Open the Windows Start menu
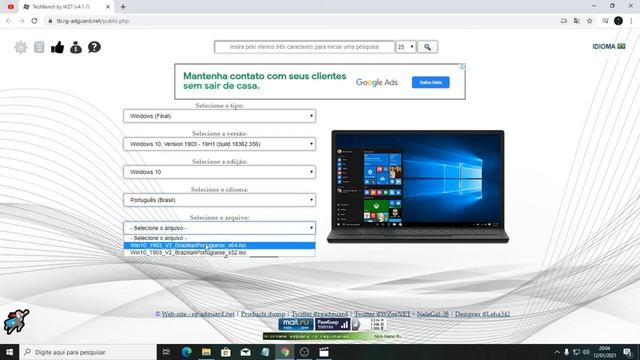The width and height of the screenshot is (640, 360). 9,352
